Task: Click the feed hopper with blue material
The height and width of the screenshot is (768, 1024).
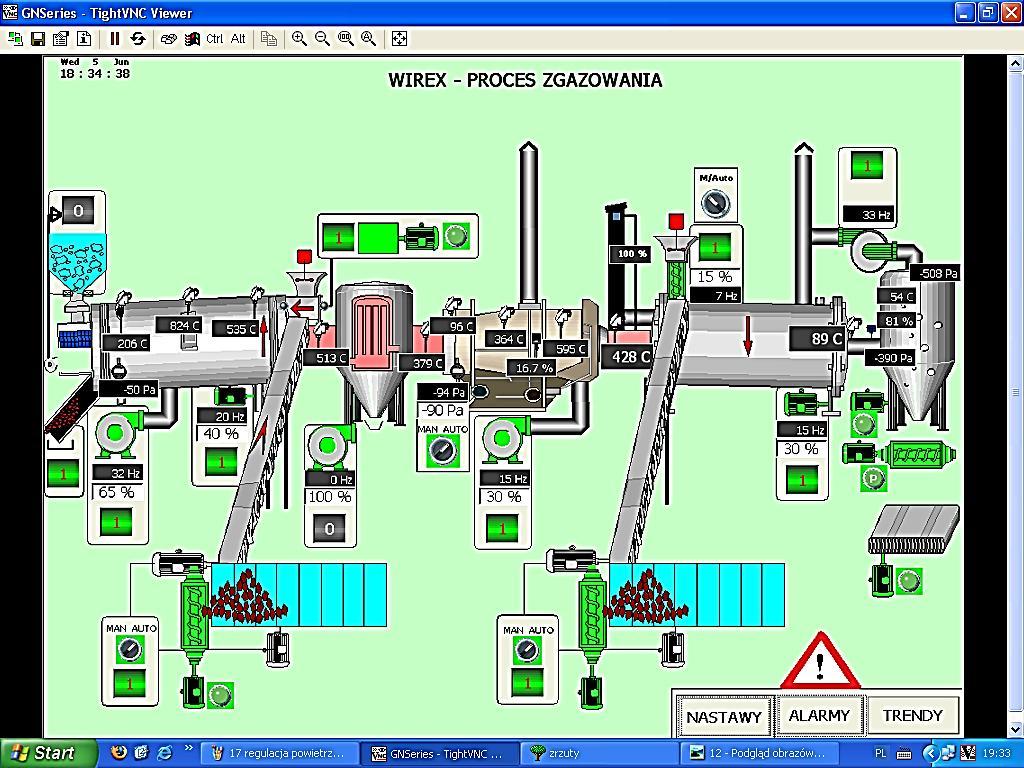Action: [x=77, y=264]
